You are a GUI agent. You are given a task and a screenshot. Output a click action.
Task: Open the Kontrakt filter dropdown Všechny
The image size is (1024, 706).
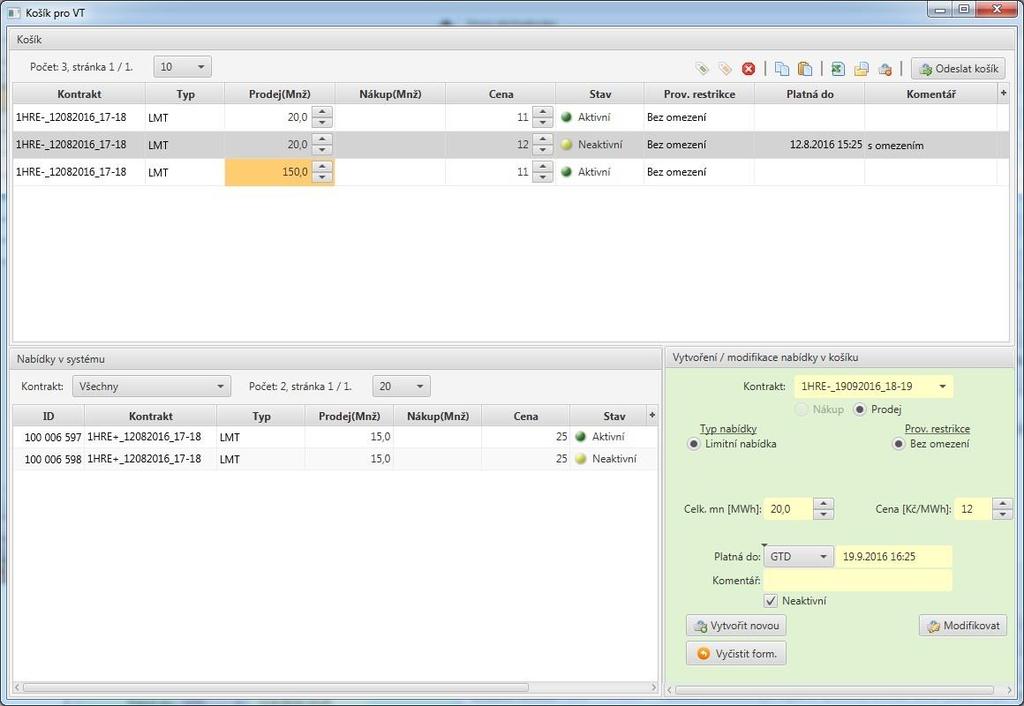pyautogui.click(x=151, y=387)
